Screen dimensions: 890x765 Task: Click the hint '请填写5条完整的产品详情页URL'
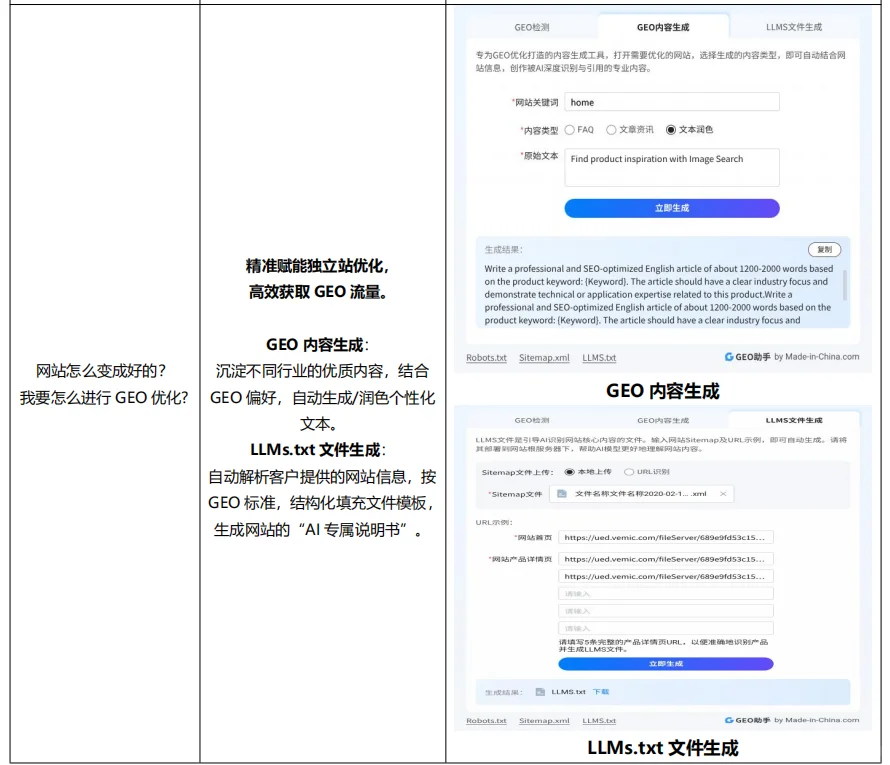pos(663,646)
